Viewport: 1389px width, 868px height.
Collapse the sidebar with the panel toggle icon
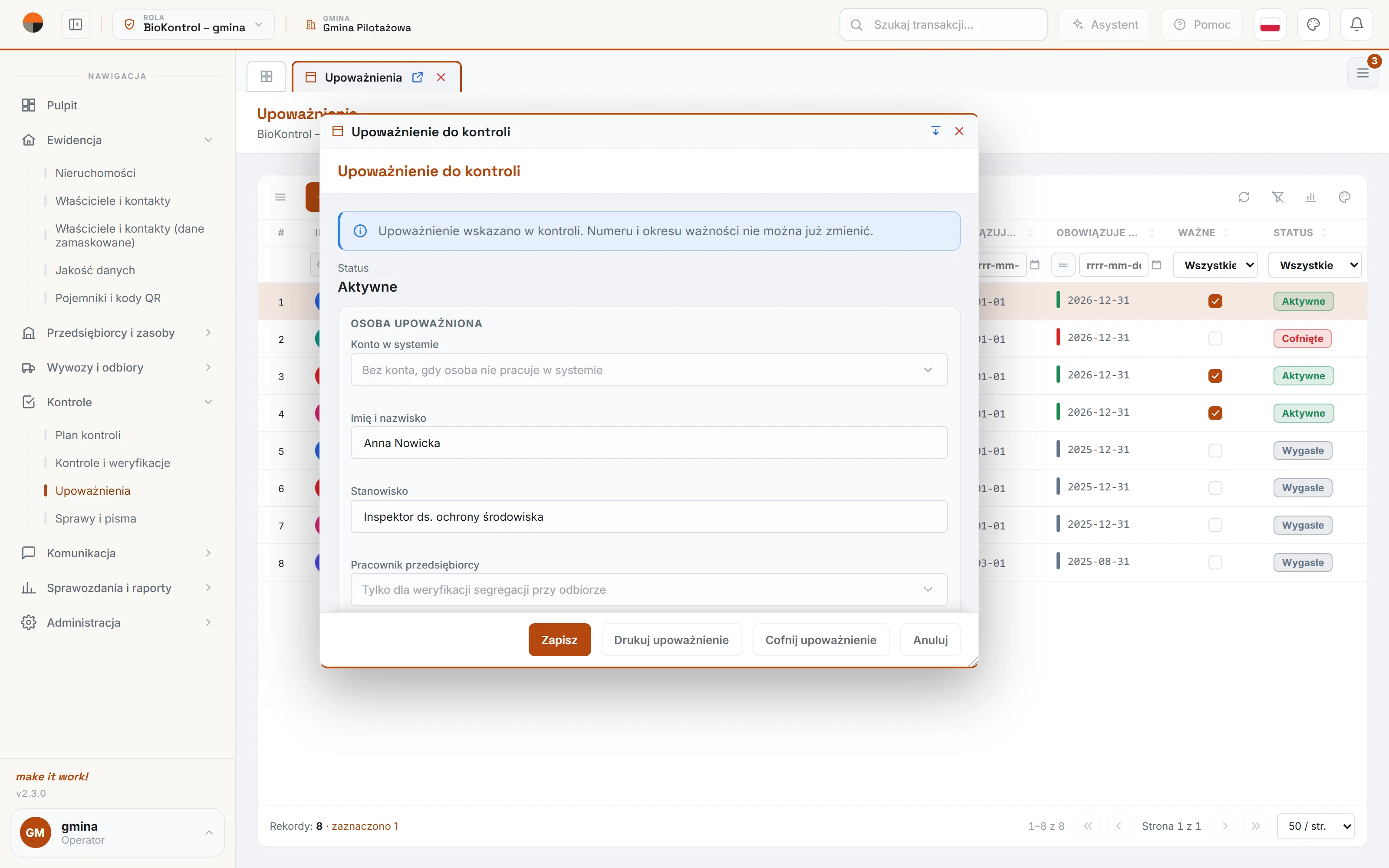coord(75,24)
